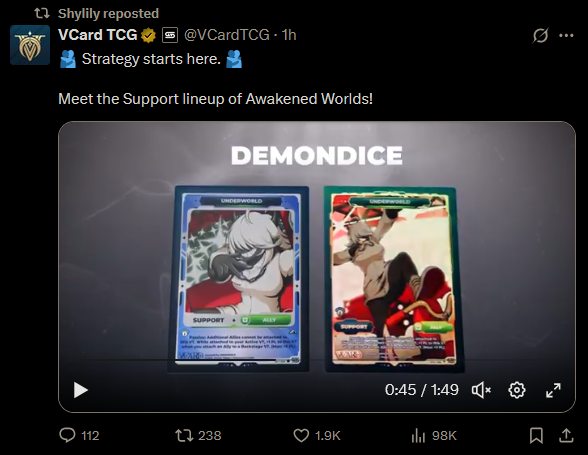This screenshot has width=588, height=455.
Task: Open the @VCardTCG handle
Action: pyautogui.click(x=227, y=35)
